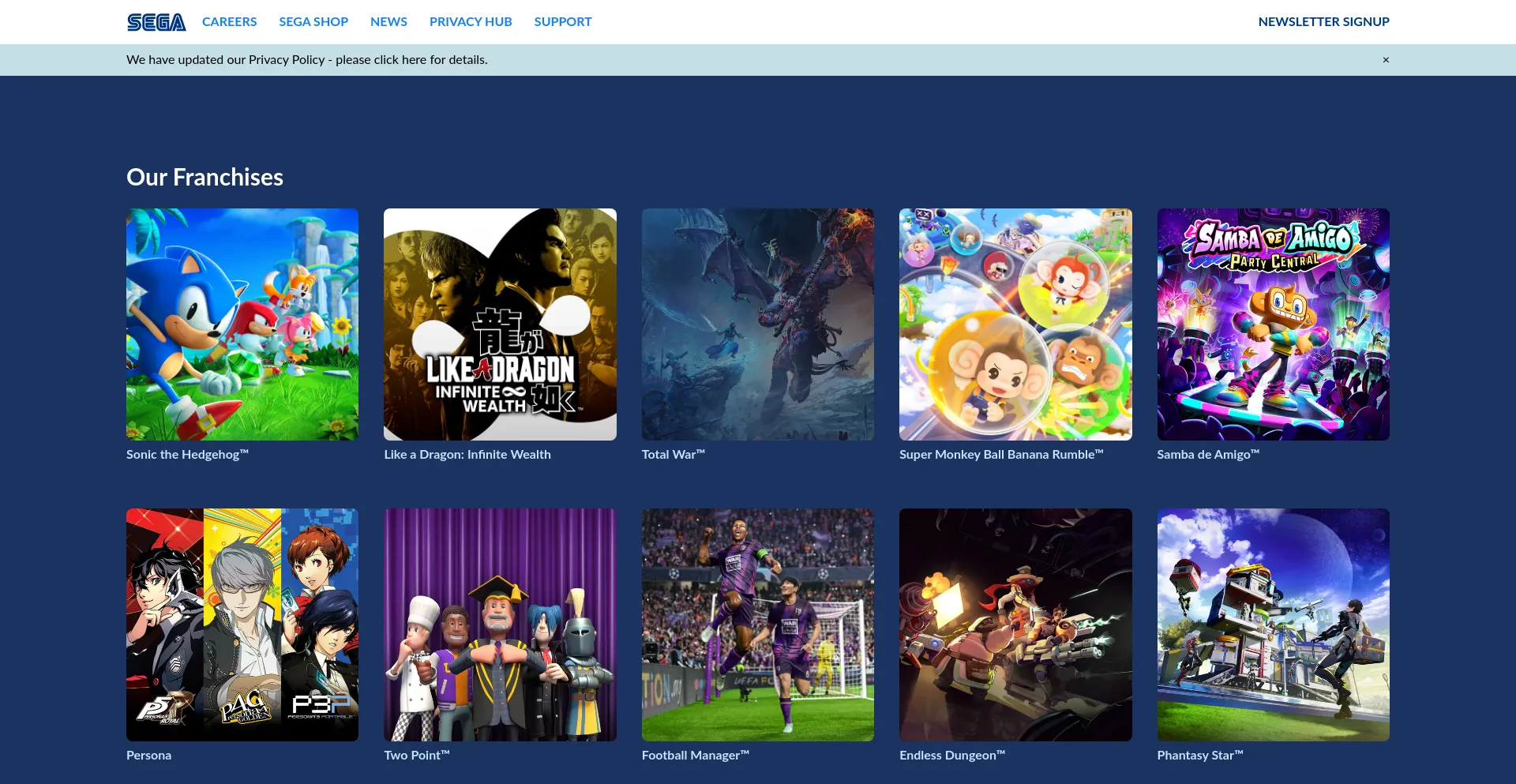Viewport: 1516px width, 784px height.
Task: Click Super Monkey Ball Banana Rumble™ title
Action: click(x=1001, y=455)
